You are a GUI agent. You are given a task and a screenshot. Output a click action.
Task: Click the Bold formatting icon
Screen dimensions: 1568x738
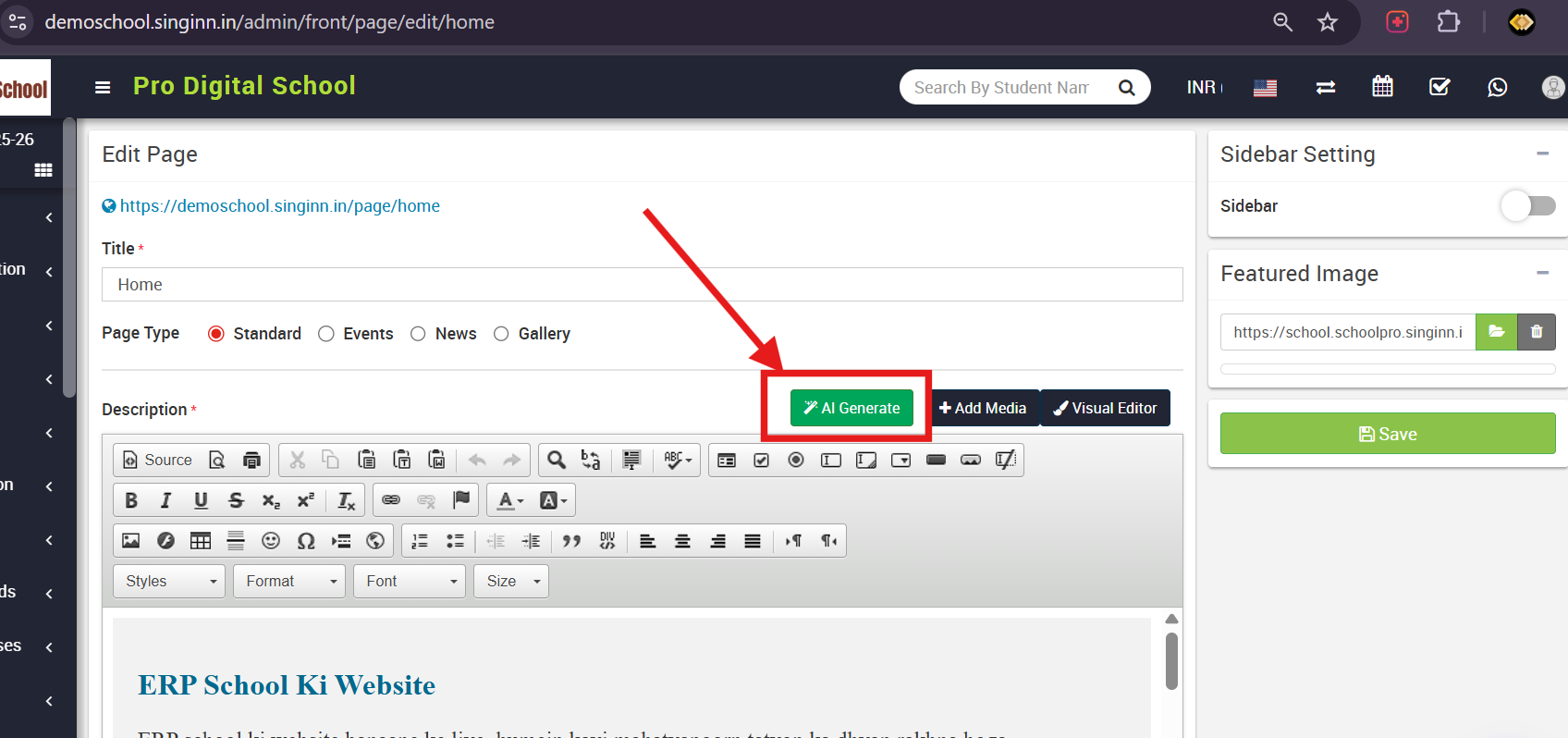[x=131, y=500]
